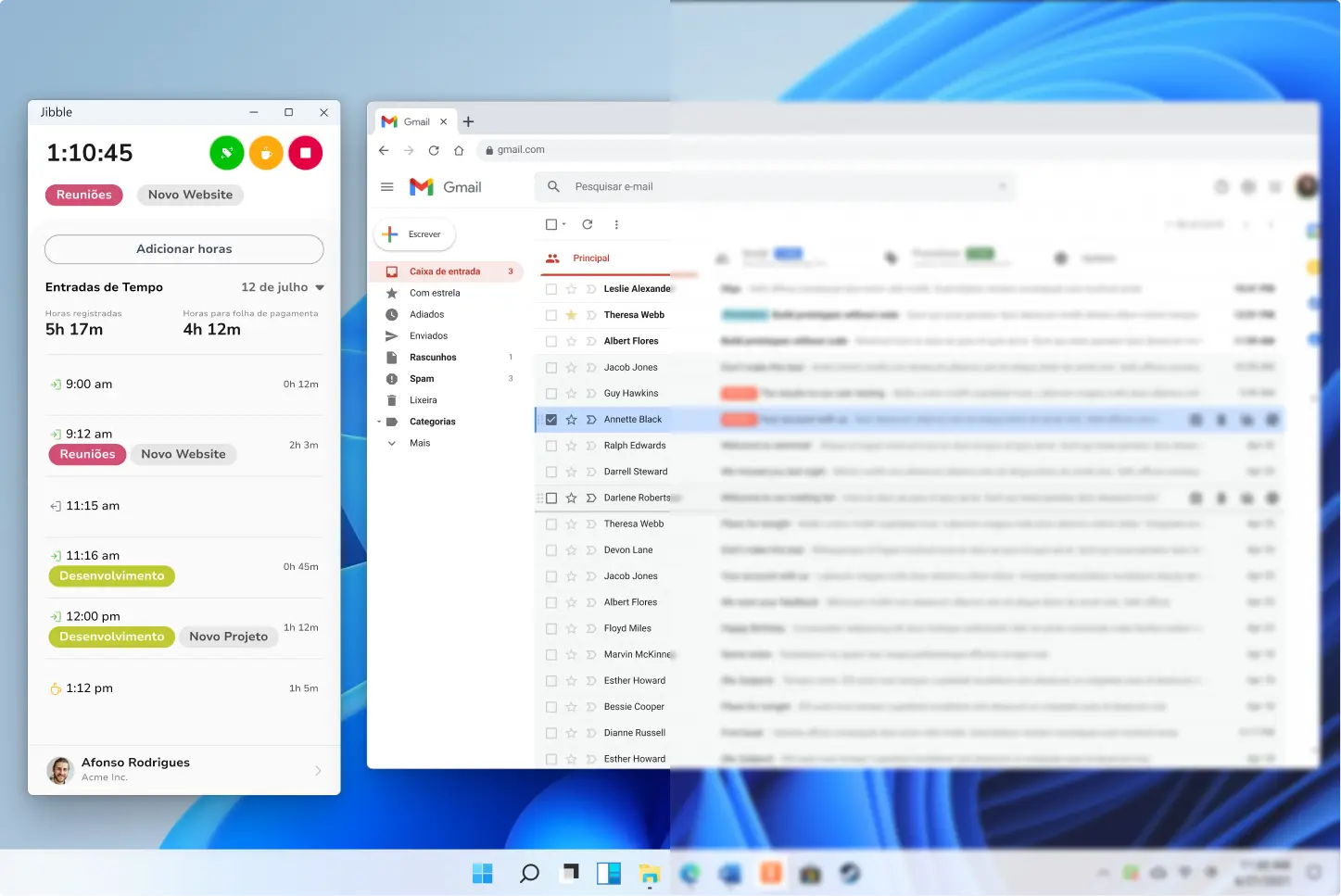Click the Novo Projeto tag on 12:00 pm entry

[229, 637]
